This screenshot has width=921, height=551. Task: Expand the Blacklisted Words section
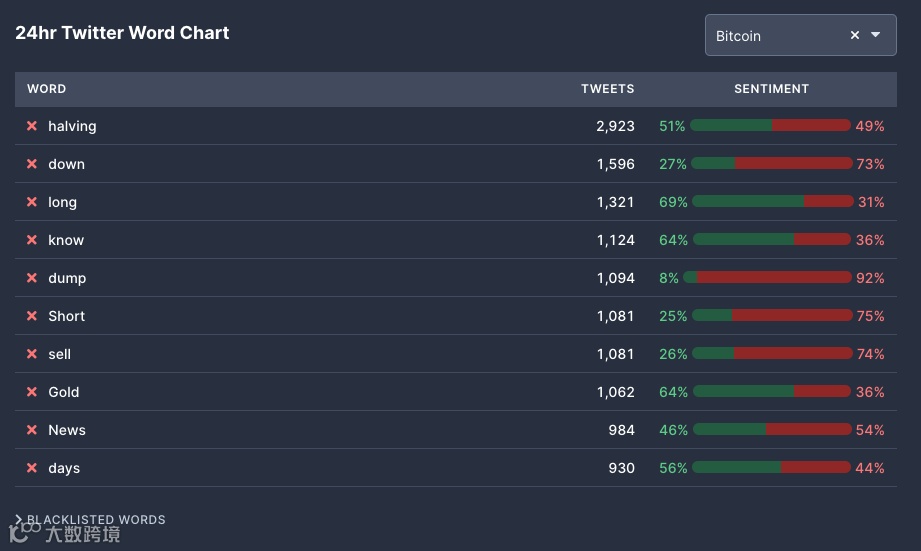tap(90, 520)
